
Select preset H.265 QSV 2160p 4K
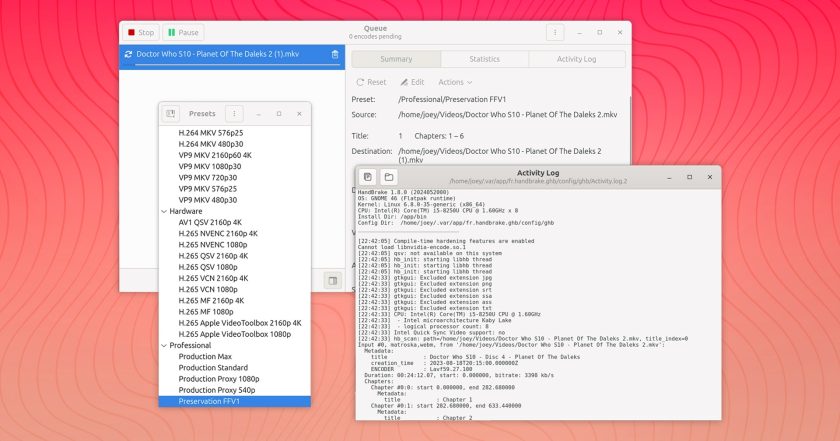[x=235, y=256]
